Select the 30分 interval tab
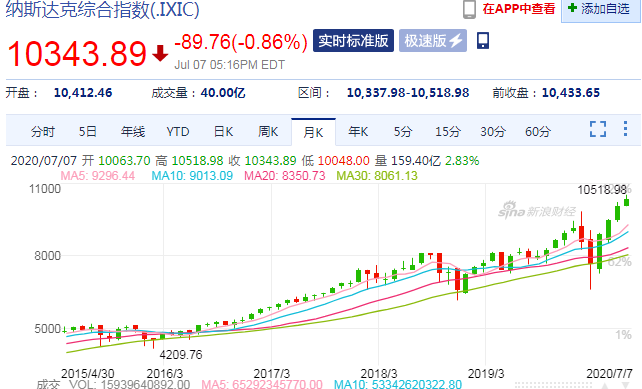642x389 pixels. [493, 132]
